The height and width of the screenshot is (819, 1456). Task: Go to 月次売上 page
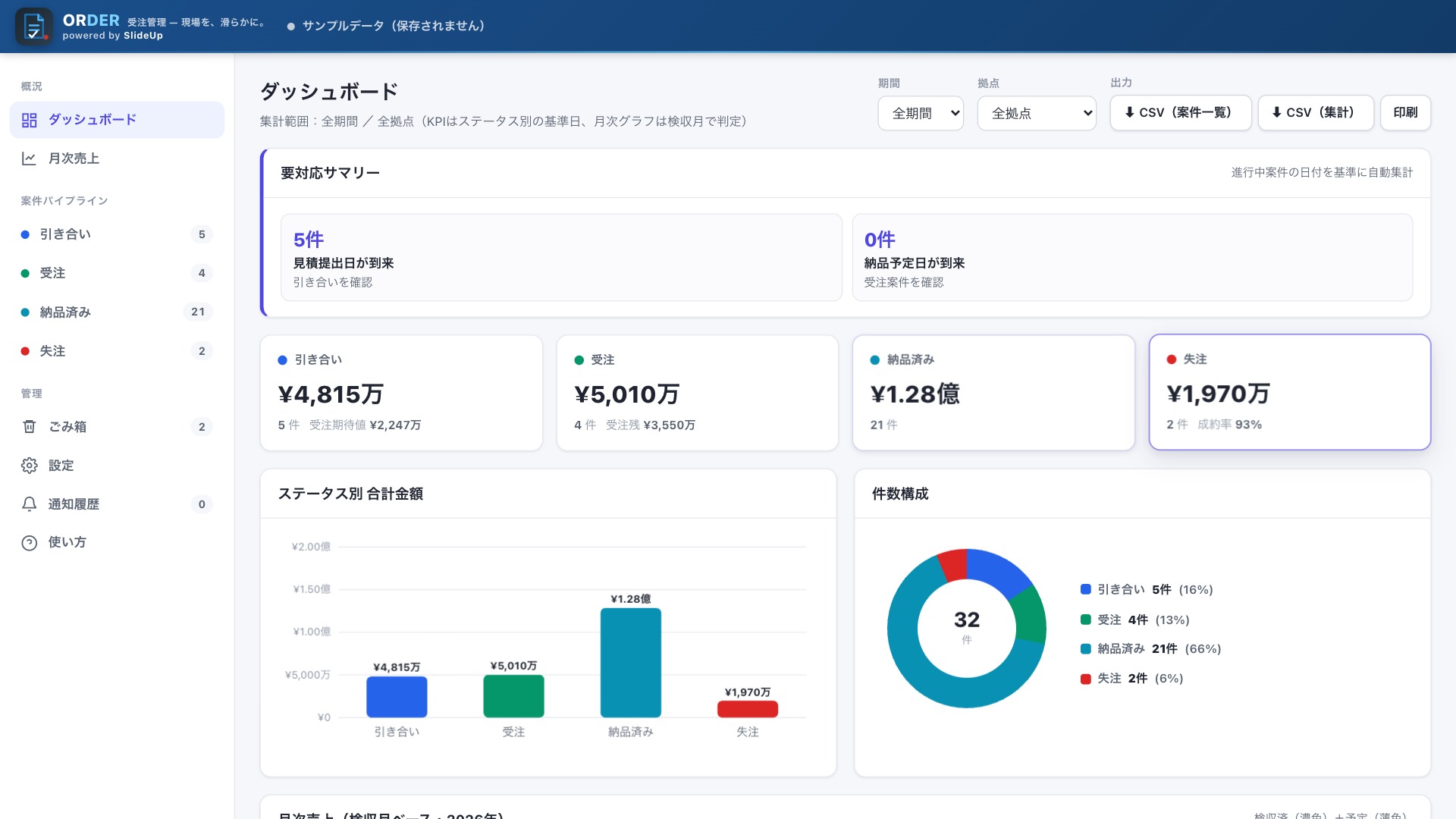tap(117, 158)
